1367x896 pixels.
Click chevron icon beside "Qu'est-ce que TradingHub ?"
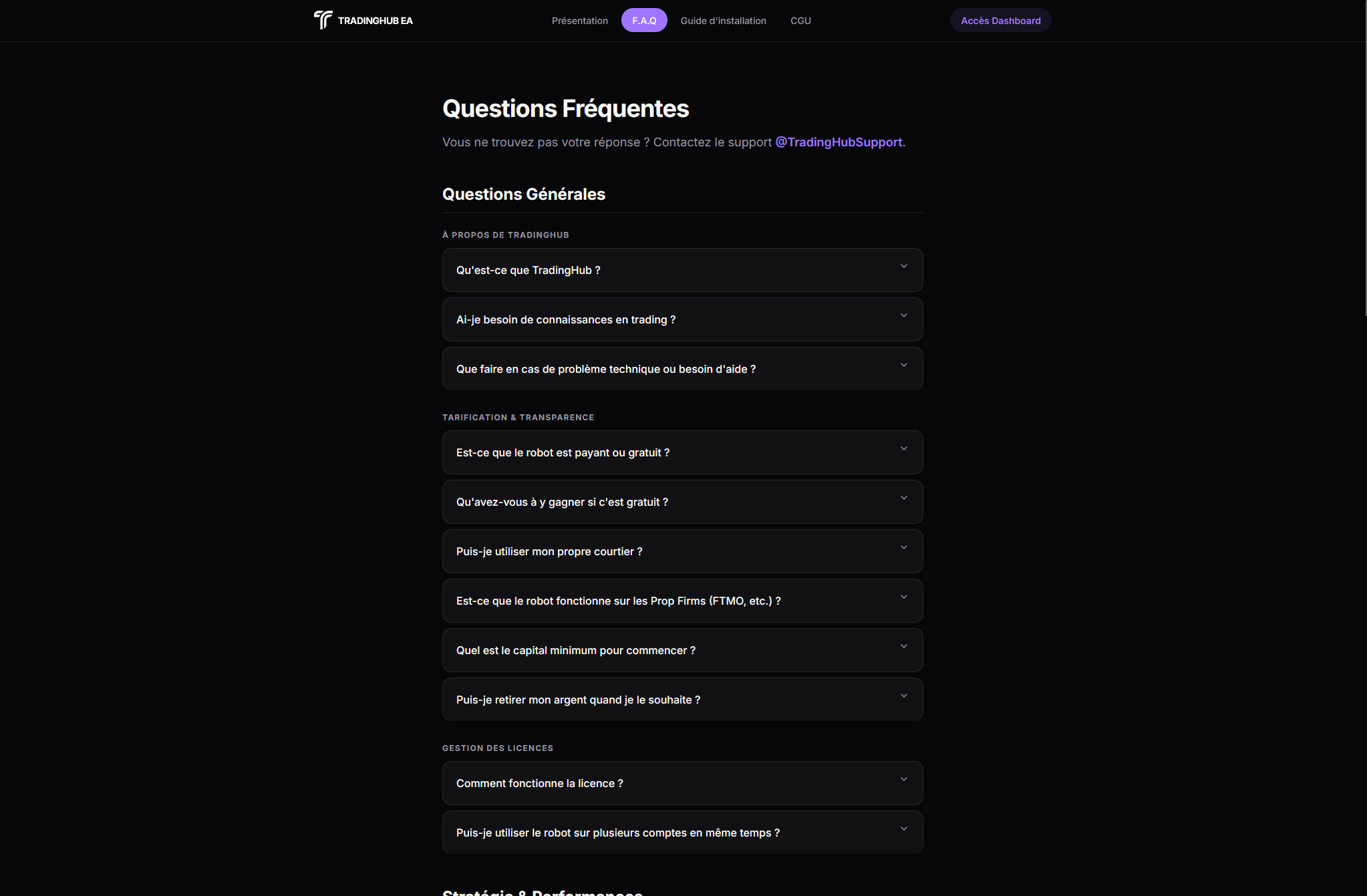tap(903, 266)
